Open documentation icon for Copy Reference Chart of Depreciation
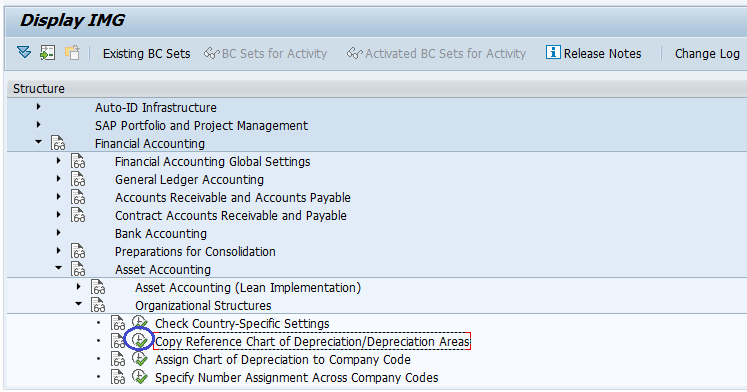Viewport: 747px width, 392px height. coord(117,341)
